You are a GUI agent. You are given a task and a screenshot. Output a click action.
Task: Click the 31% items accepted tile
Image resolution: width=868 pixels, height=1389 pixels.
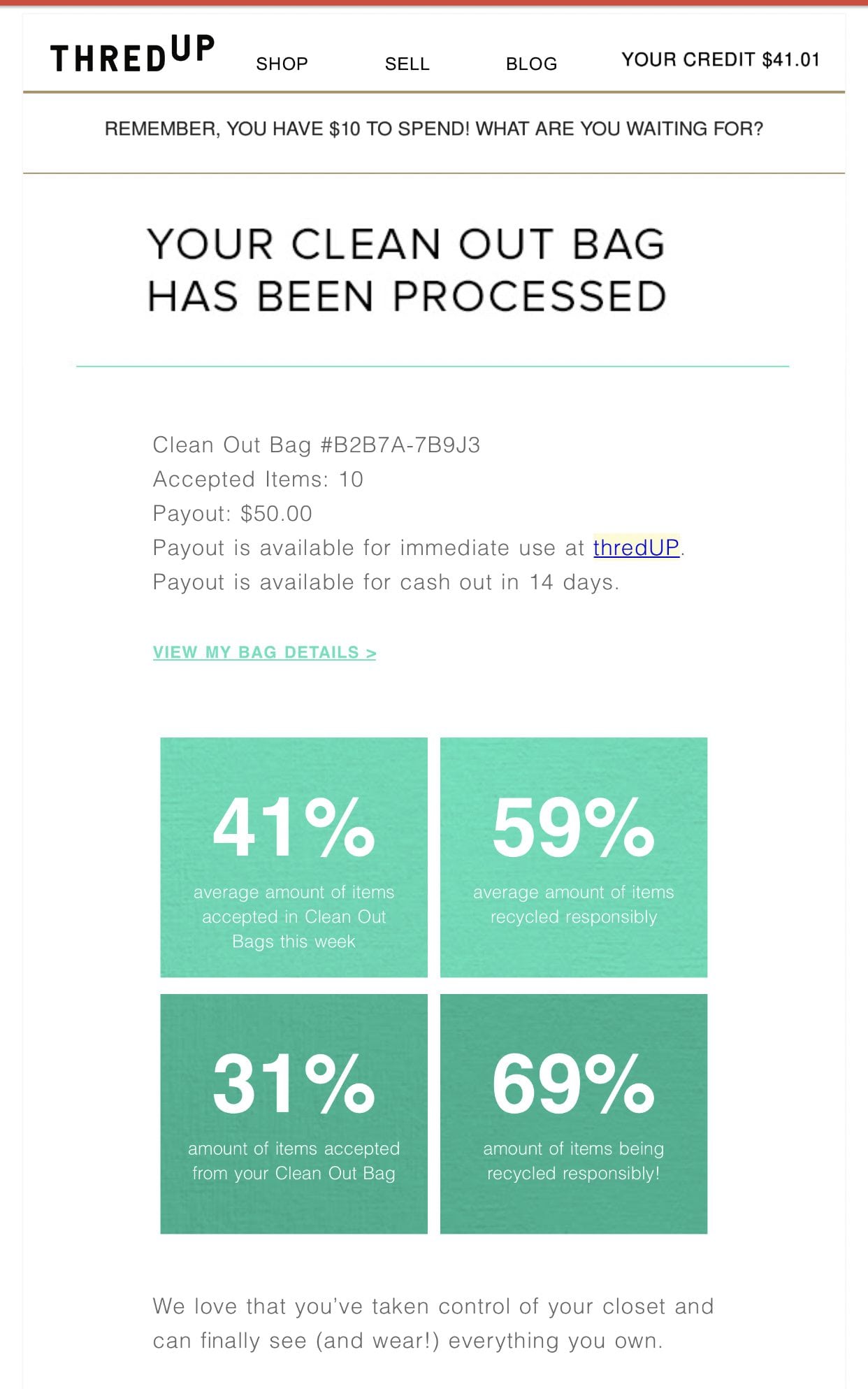coord(294,1114)
